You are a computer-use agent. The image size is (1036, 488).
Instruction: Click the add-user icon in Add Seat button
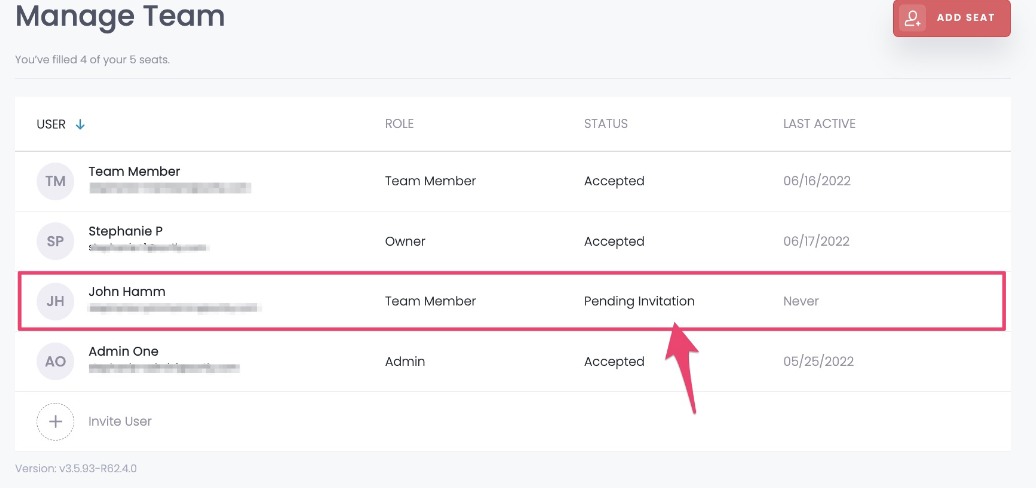tap(912, 18)
